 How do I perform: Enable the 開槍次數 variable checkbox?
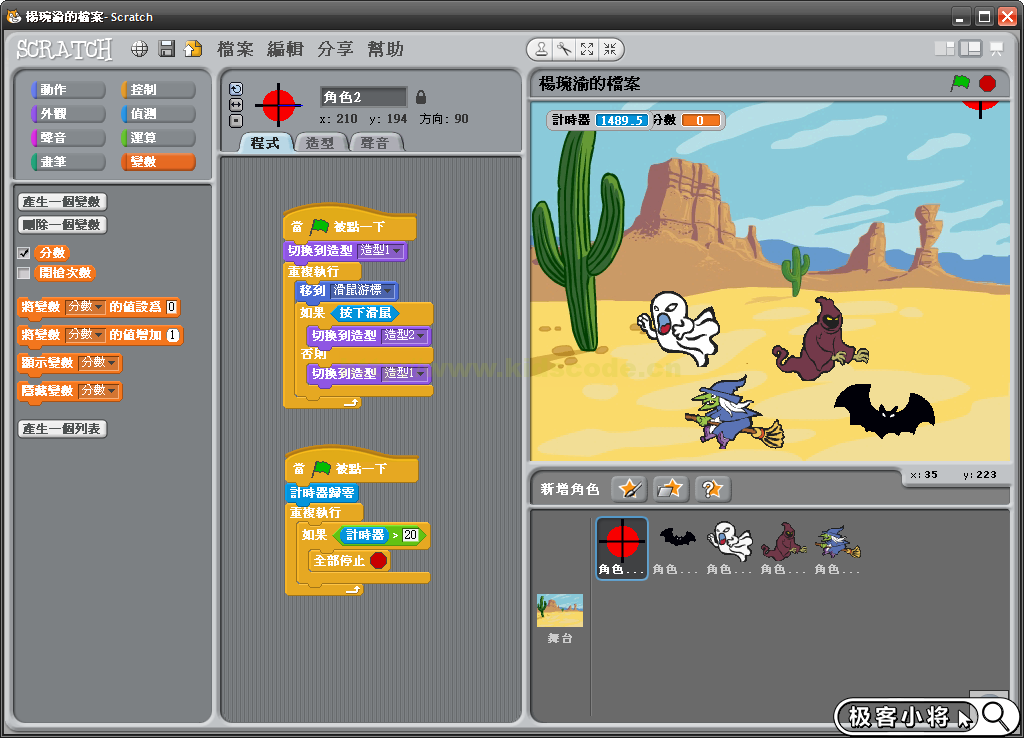coord(24,273)
